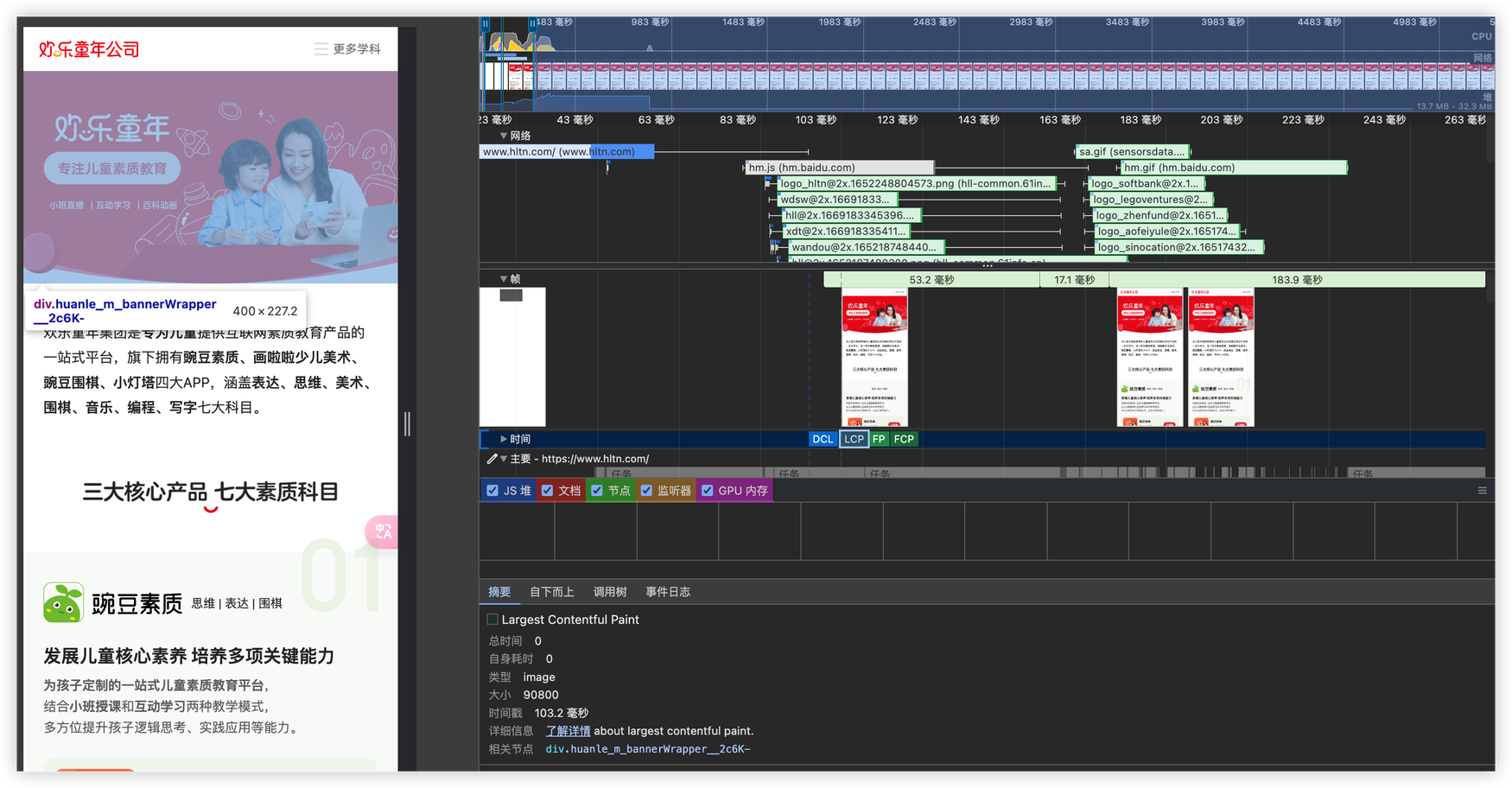Open the 更多学科 hamburger menu icon
The image size is (1512, 788).
pos(321,49)
